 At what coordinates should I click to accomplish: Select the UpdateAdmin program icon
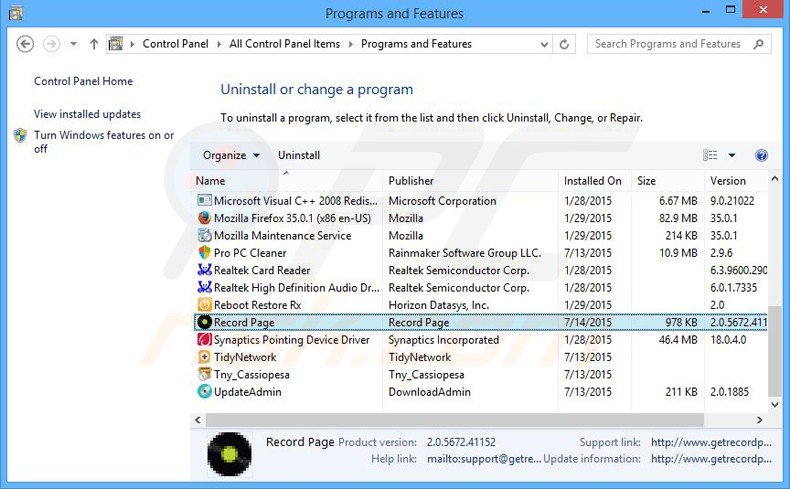(204, 392)
